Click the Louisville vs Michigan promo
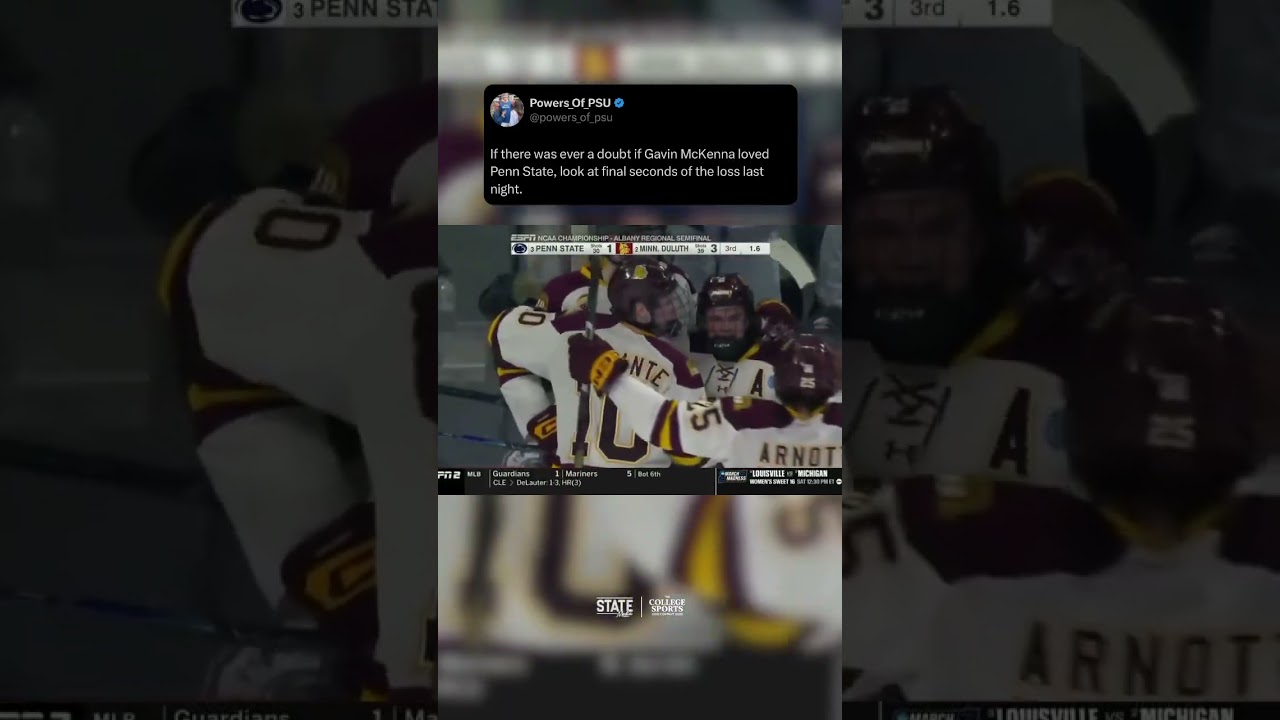Screen dimensions: 1280x720 click(x=795, y=477)
